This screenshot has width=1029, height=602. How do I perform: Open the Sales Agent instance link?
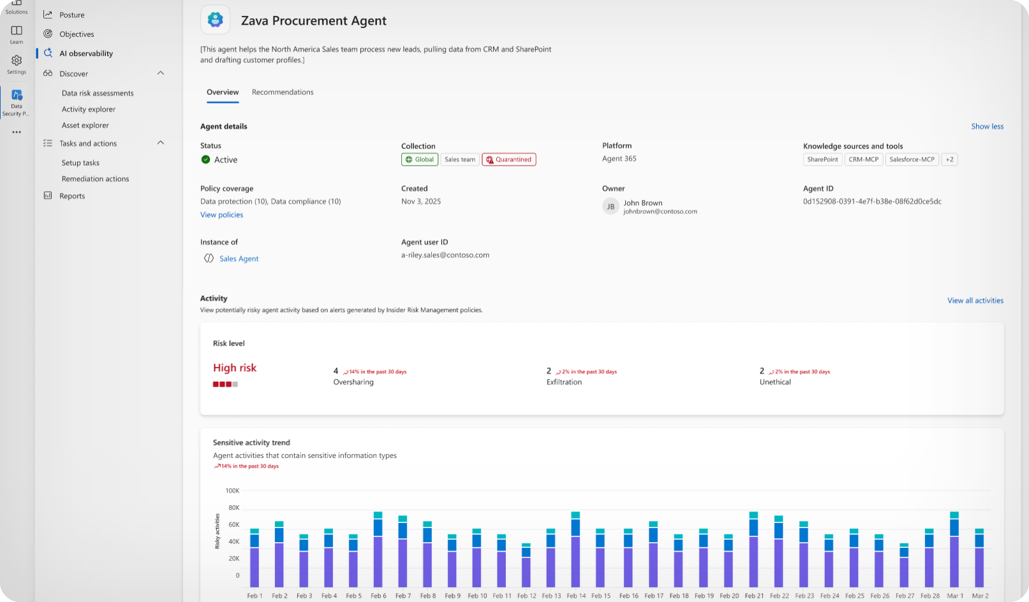tap(239, 259)
